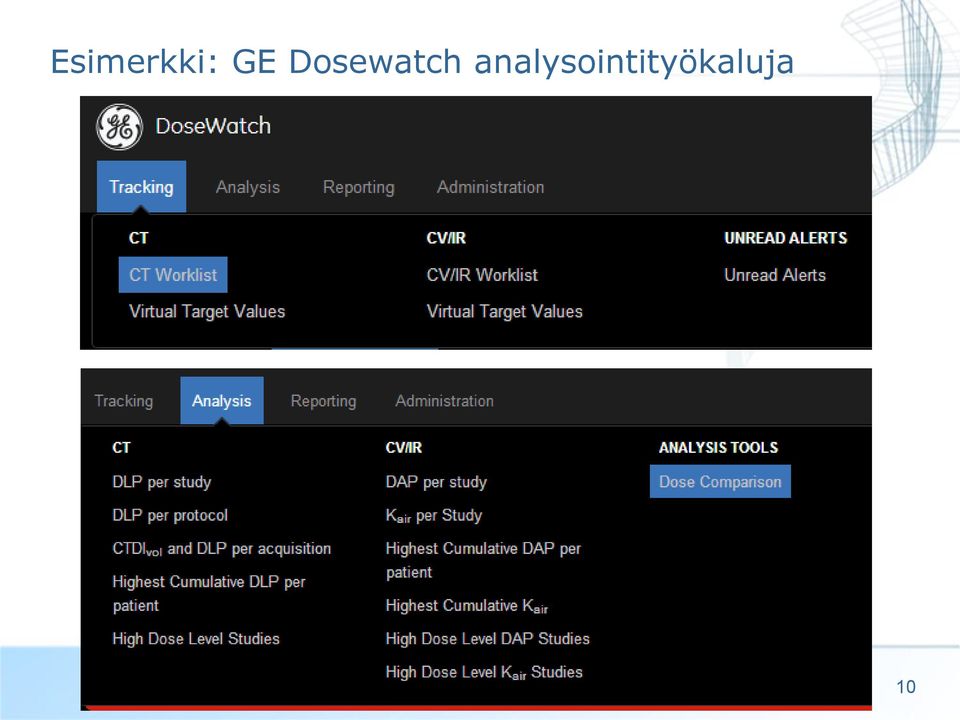Click the CT heading in Analysis panel
Screen dimensions: 960x720
click(x=121, y=448)
